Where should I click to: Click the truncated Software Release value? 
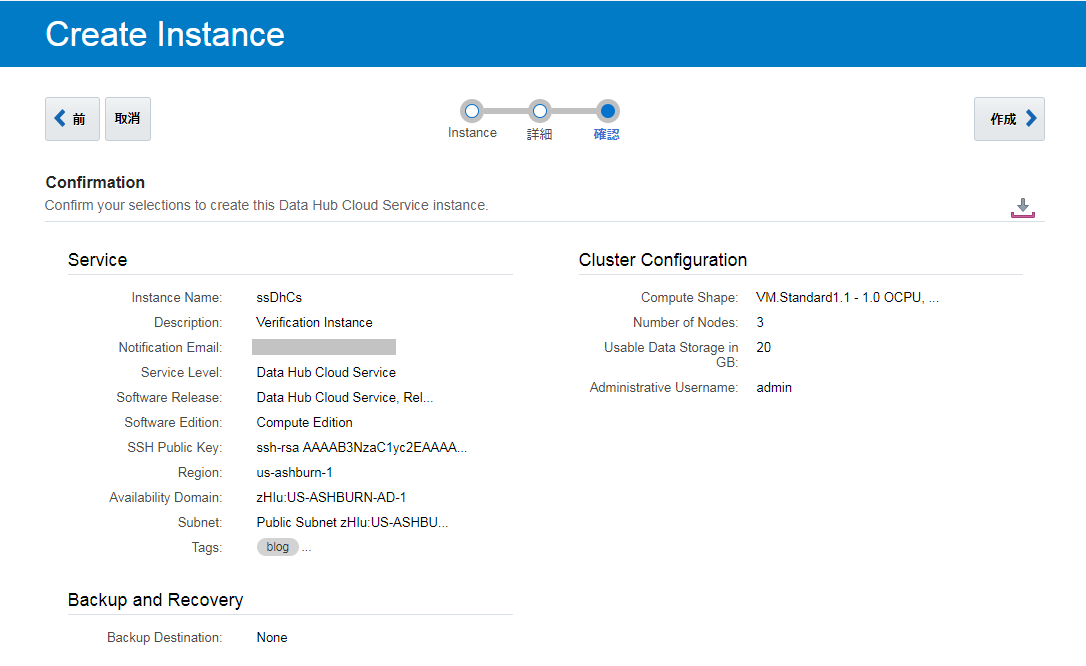[x=345, y=397]
